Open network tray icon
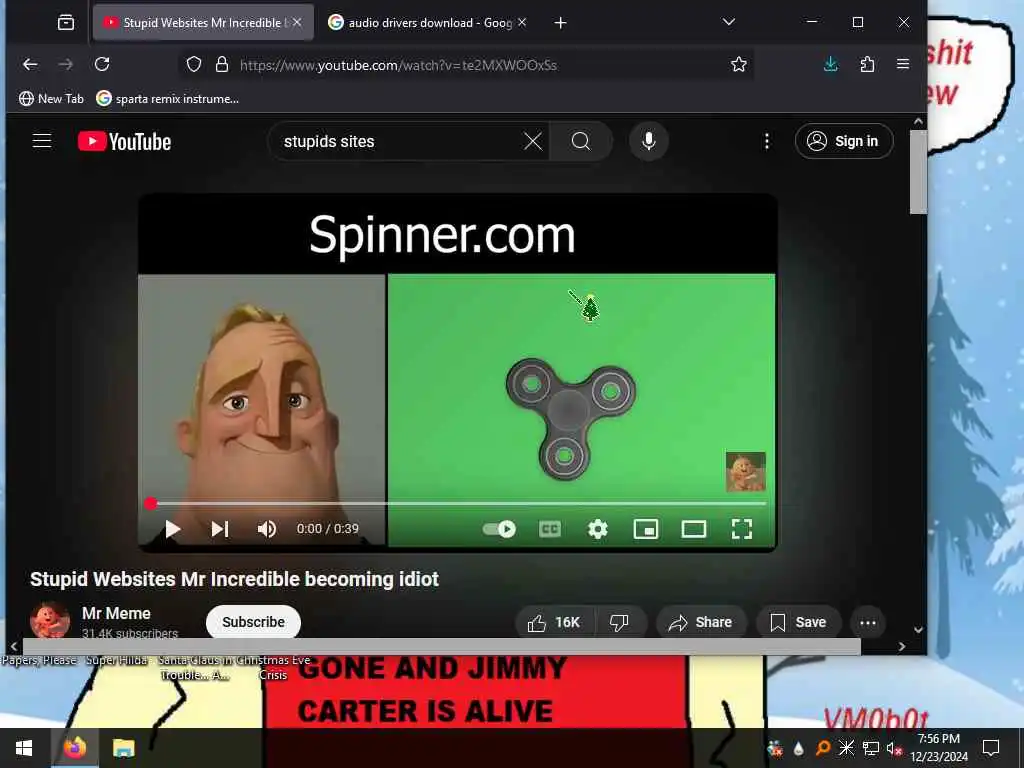This screenshot has width=1024, height=768. [871, 748]
